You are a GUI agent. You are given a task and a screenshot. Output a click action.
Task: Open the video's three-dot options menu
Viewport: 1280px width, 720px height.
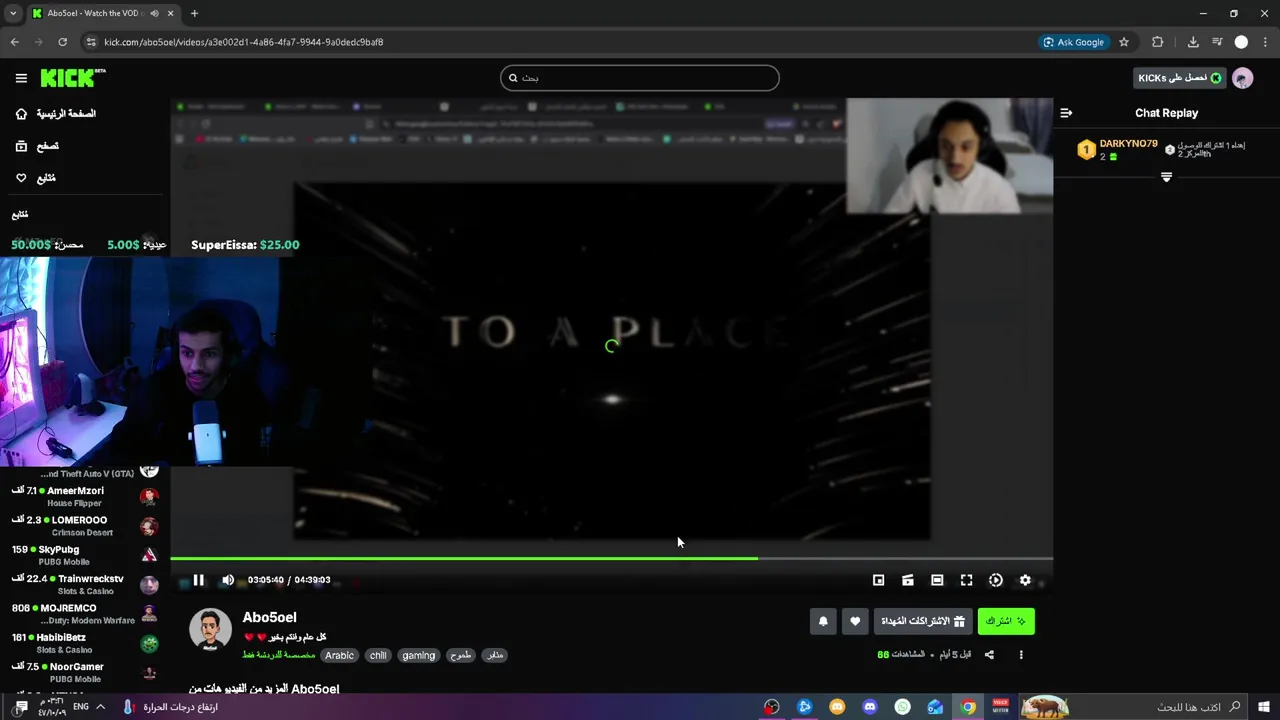point(1021,655)
